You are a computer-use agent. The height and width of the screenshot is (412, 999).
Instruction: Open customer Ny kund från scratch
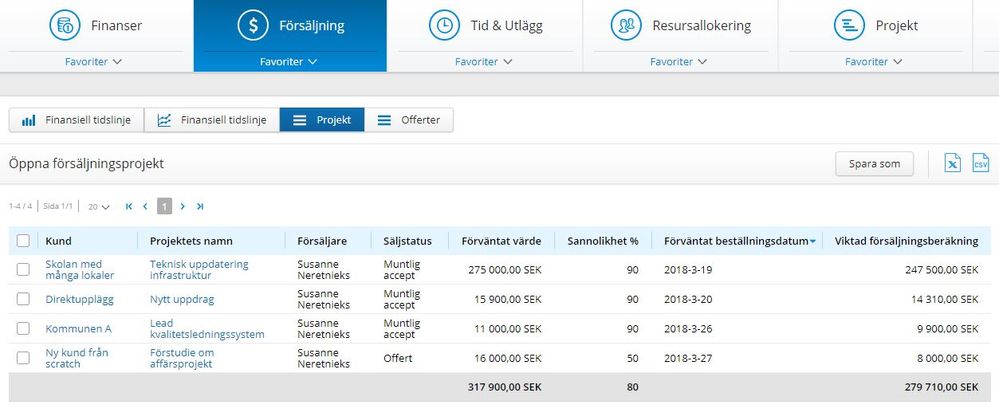click(x=76, y=358)
